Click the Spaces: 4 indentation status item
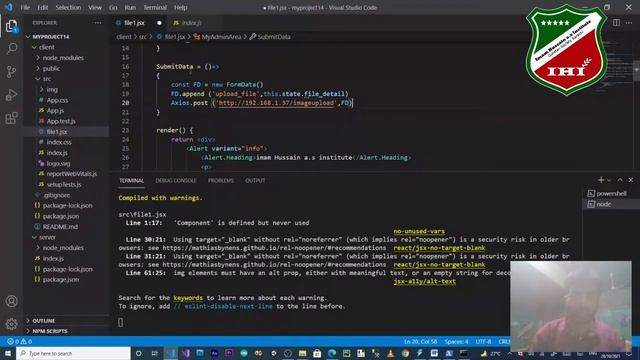The image size is (640, 360). tap(456, 341)
